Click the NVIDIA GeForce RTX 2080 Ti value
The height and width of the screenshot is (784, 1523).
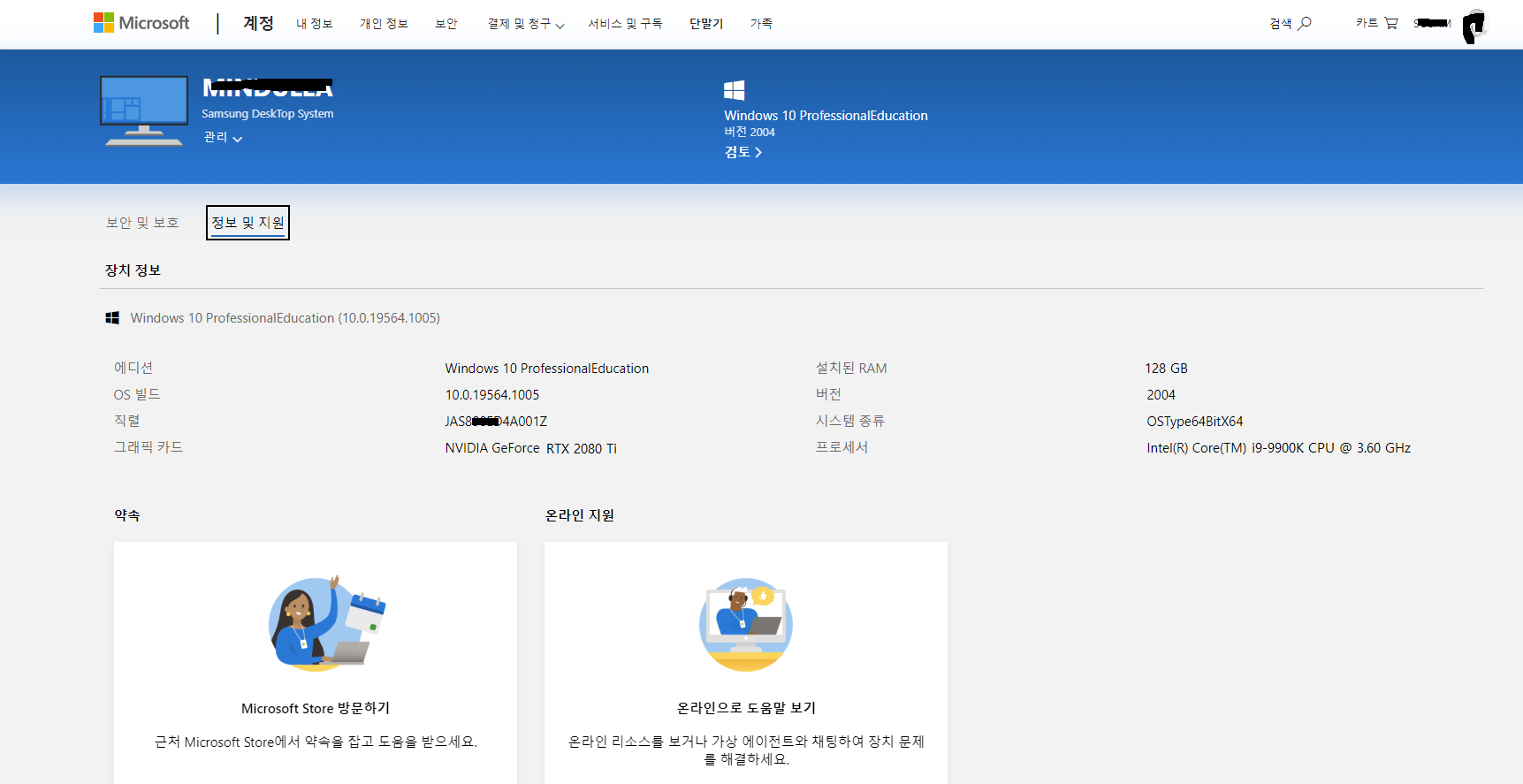[x=531, y=448]
